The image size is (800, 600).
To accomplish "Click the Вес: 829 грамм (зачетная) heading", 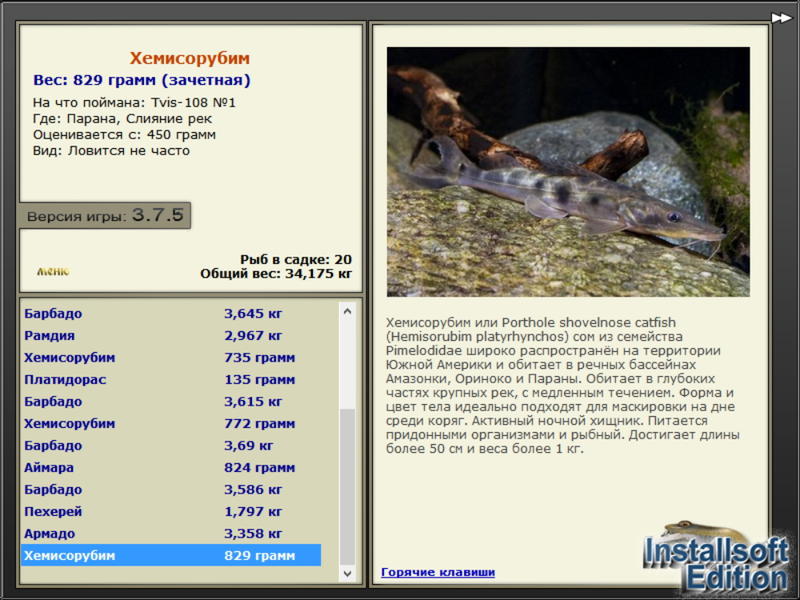I will pyautogui.click(x=142, y=80).
